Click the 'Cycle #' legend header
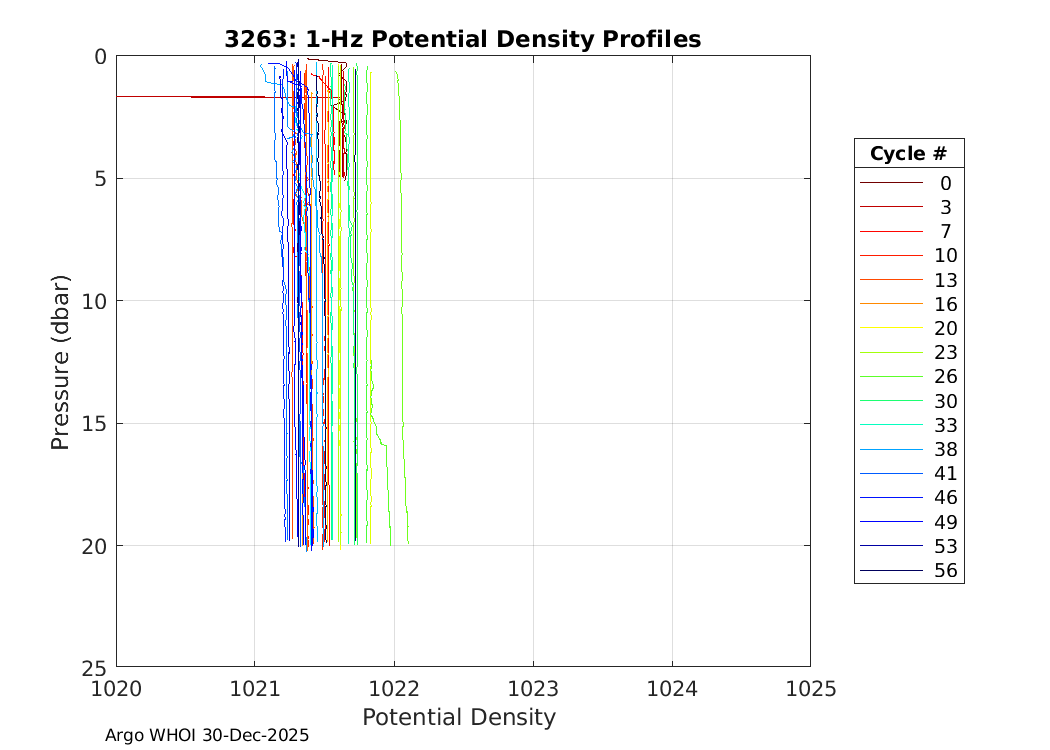The height and width of the screenshot is (750, 1050). [x=908, y=154]
